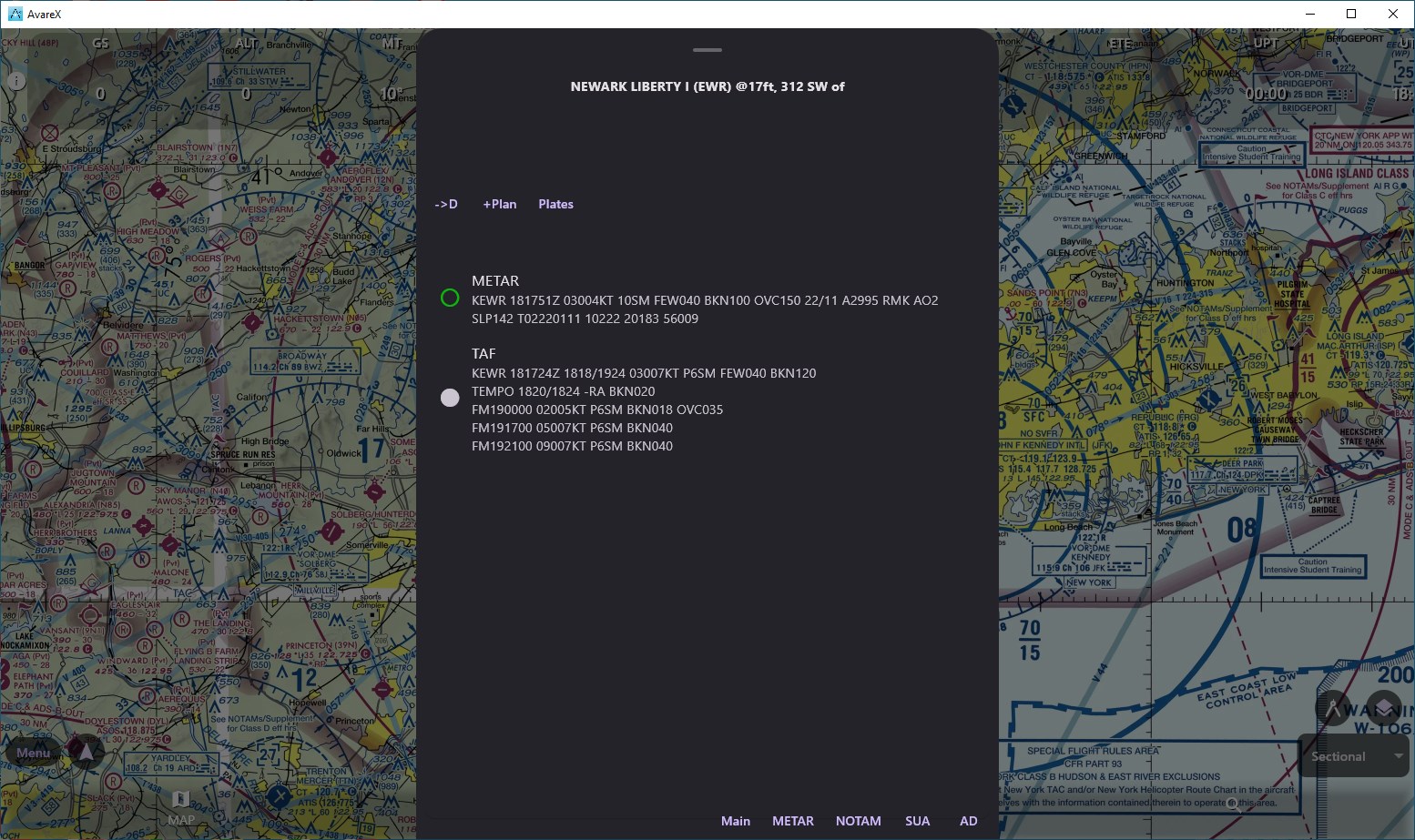The image size is (1415, 840).
Task: Select the Main tab
Action: [x=735, y=821]
